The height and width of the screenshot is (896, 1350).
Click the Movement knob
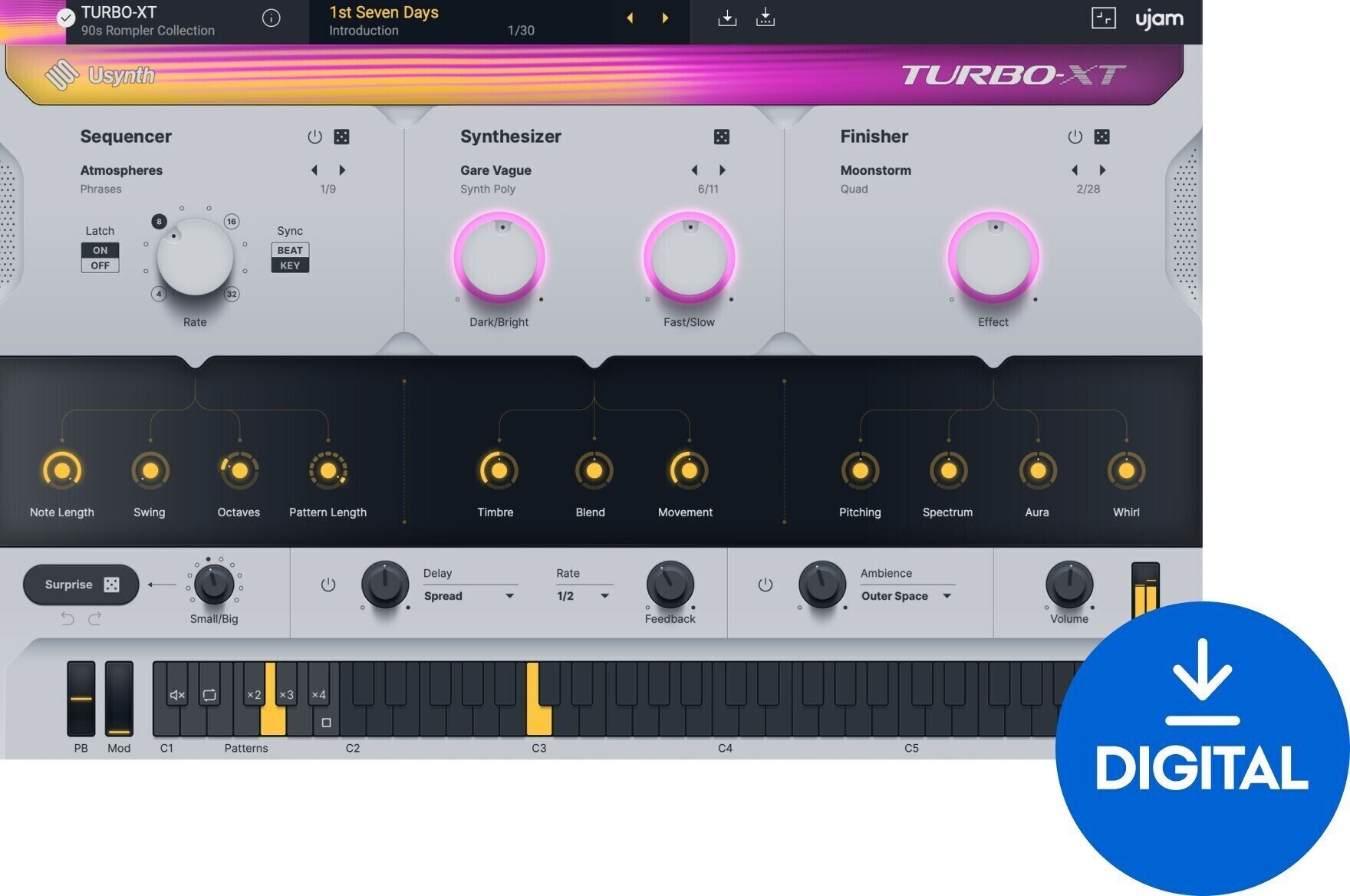(x=689, y=470)
